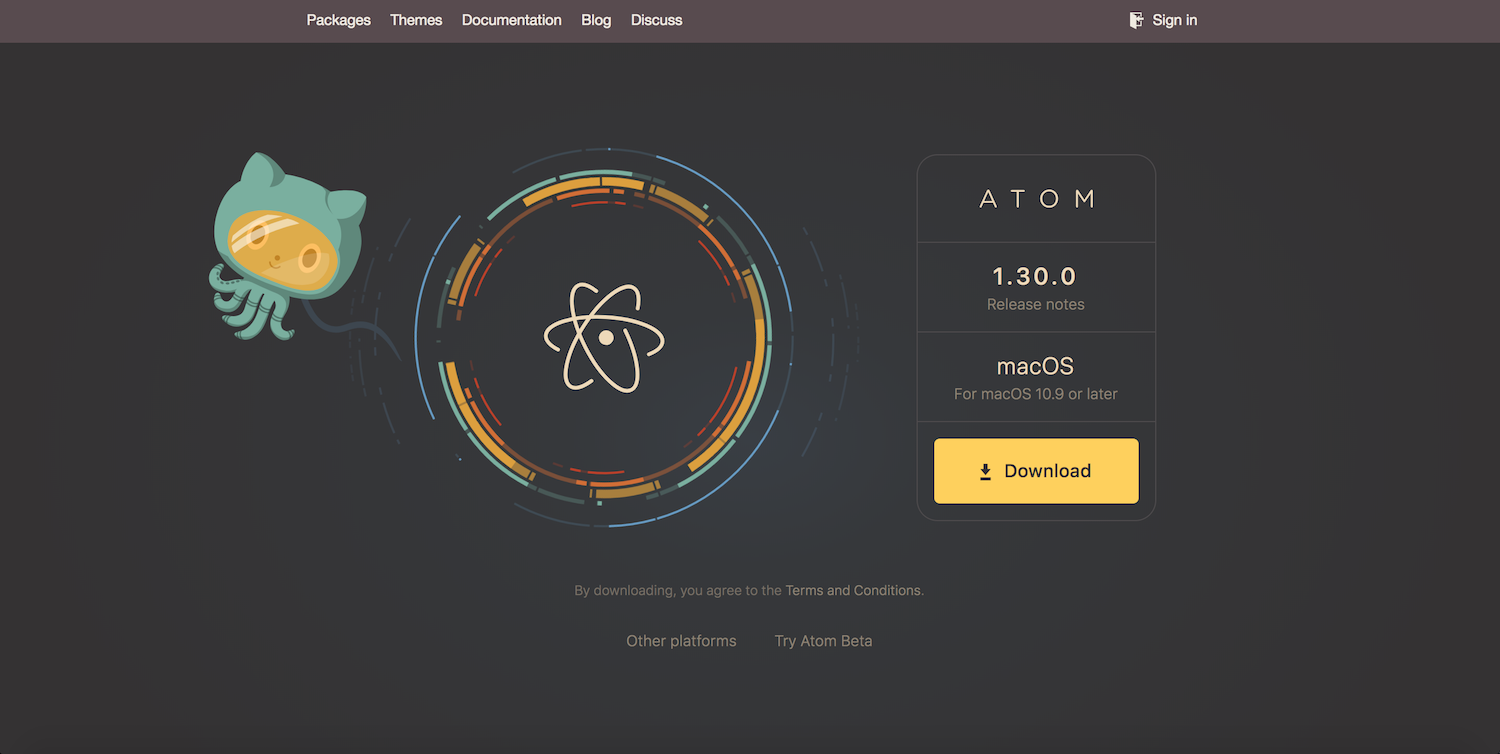The width and height of the screenshot is (1500, 754).
Task: Go to the Themes section
Action: [x=416, y=20]
